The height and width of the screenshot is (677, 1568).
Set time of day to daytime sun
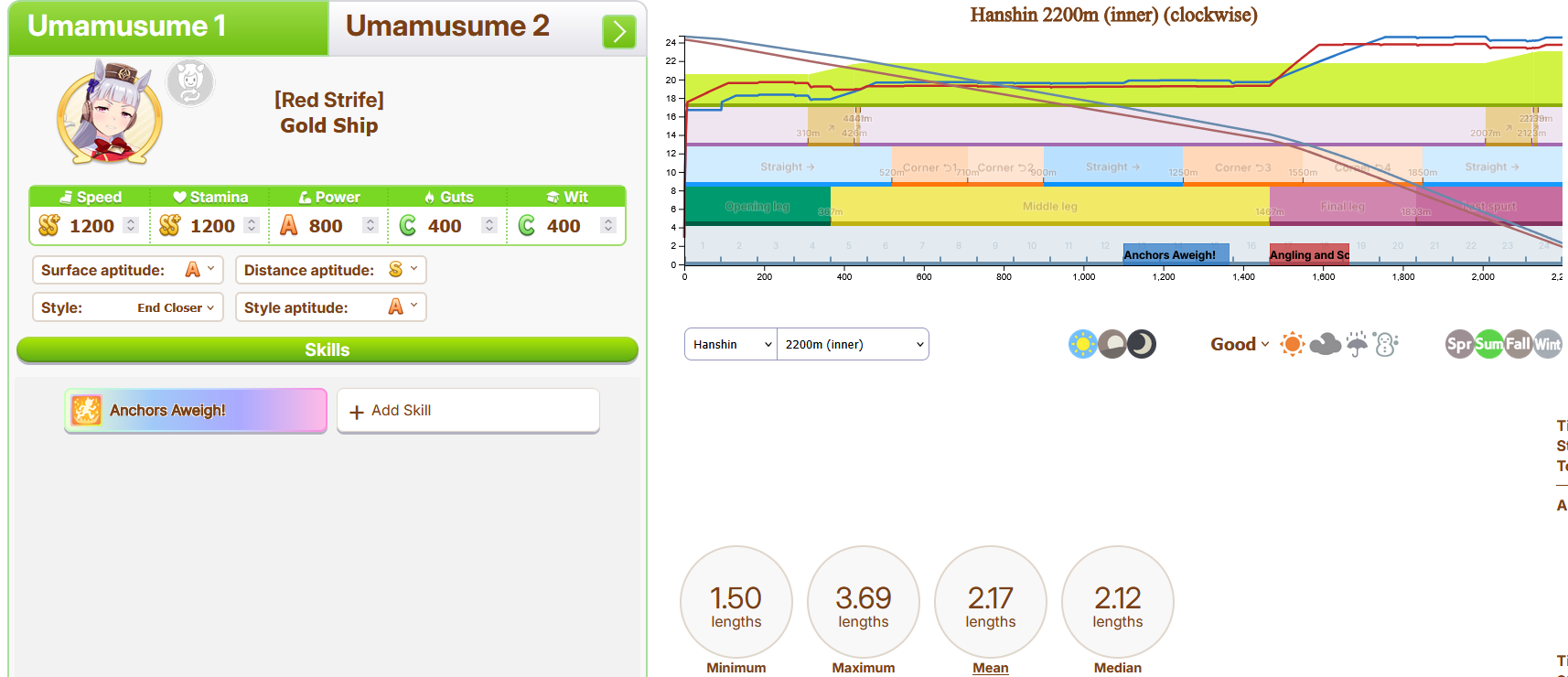coord(1083,344)
